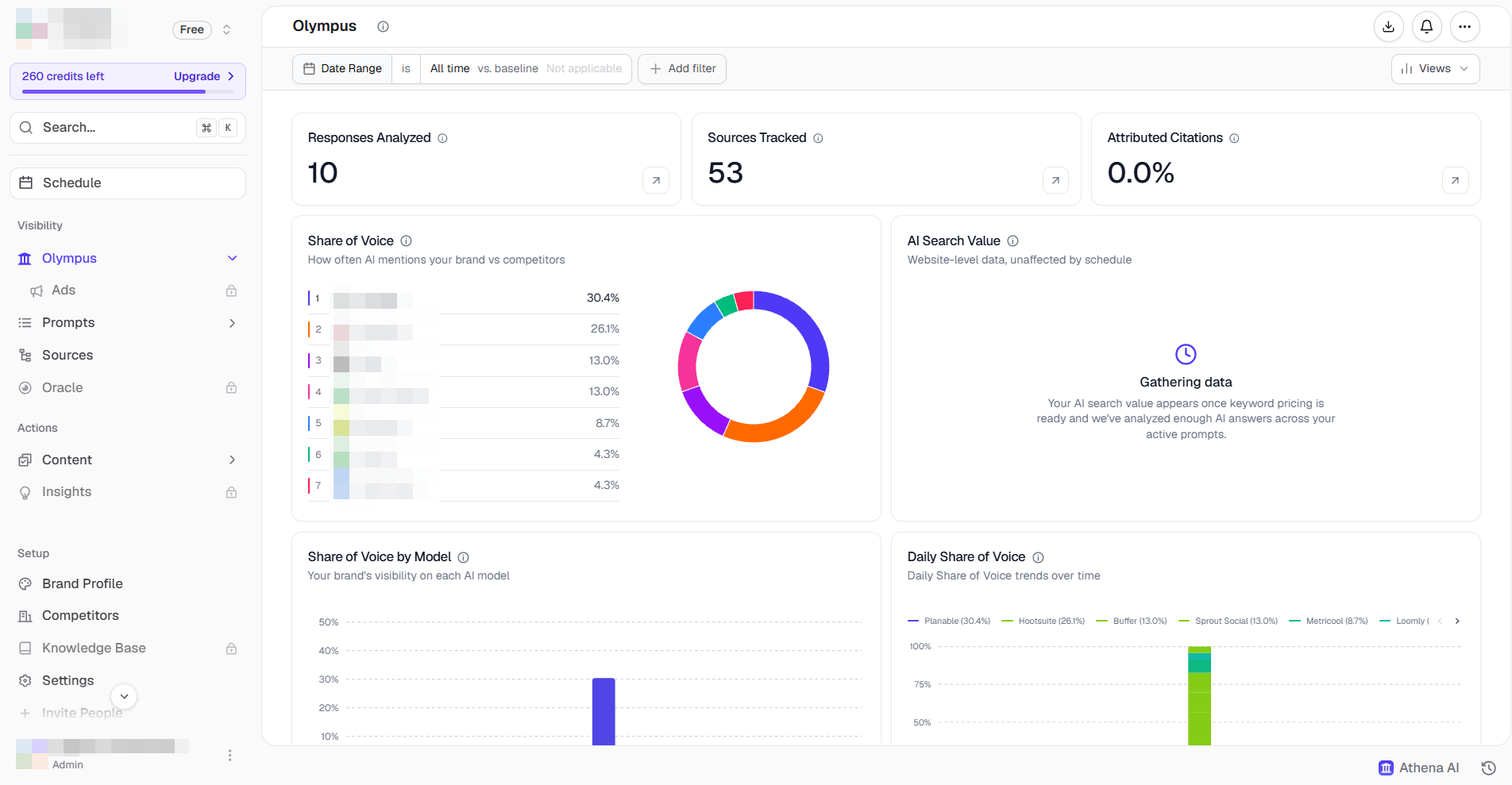Open Responses Analyzed detail arrow
This screenshot has width=1512, height=785.
pyautogui.click(x=656, y=181)
